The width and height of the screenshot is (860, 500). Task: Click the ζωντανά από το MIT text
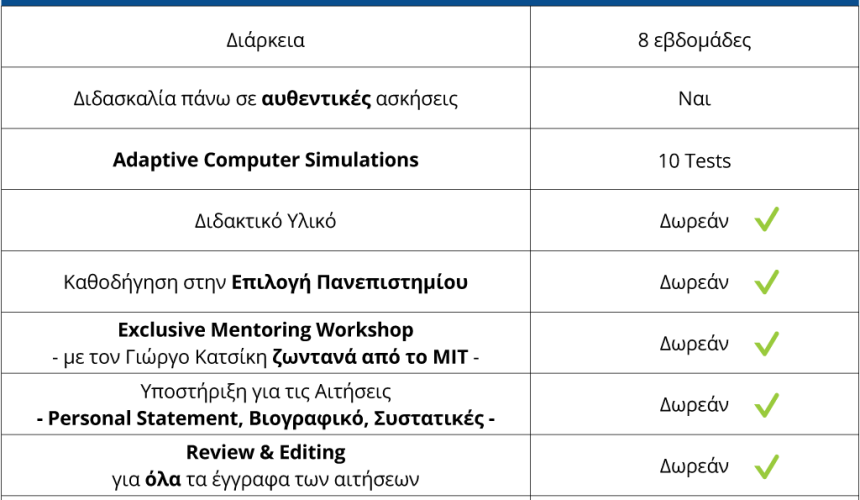tap(370, 357)
